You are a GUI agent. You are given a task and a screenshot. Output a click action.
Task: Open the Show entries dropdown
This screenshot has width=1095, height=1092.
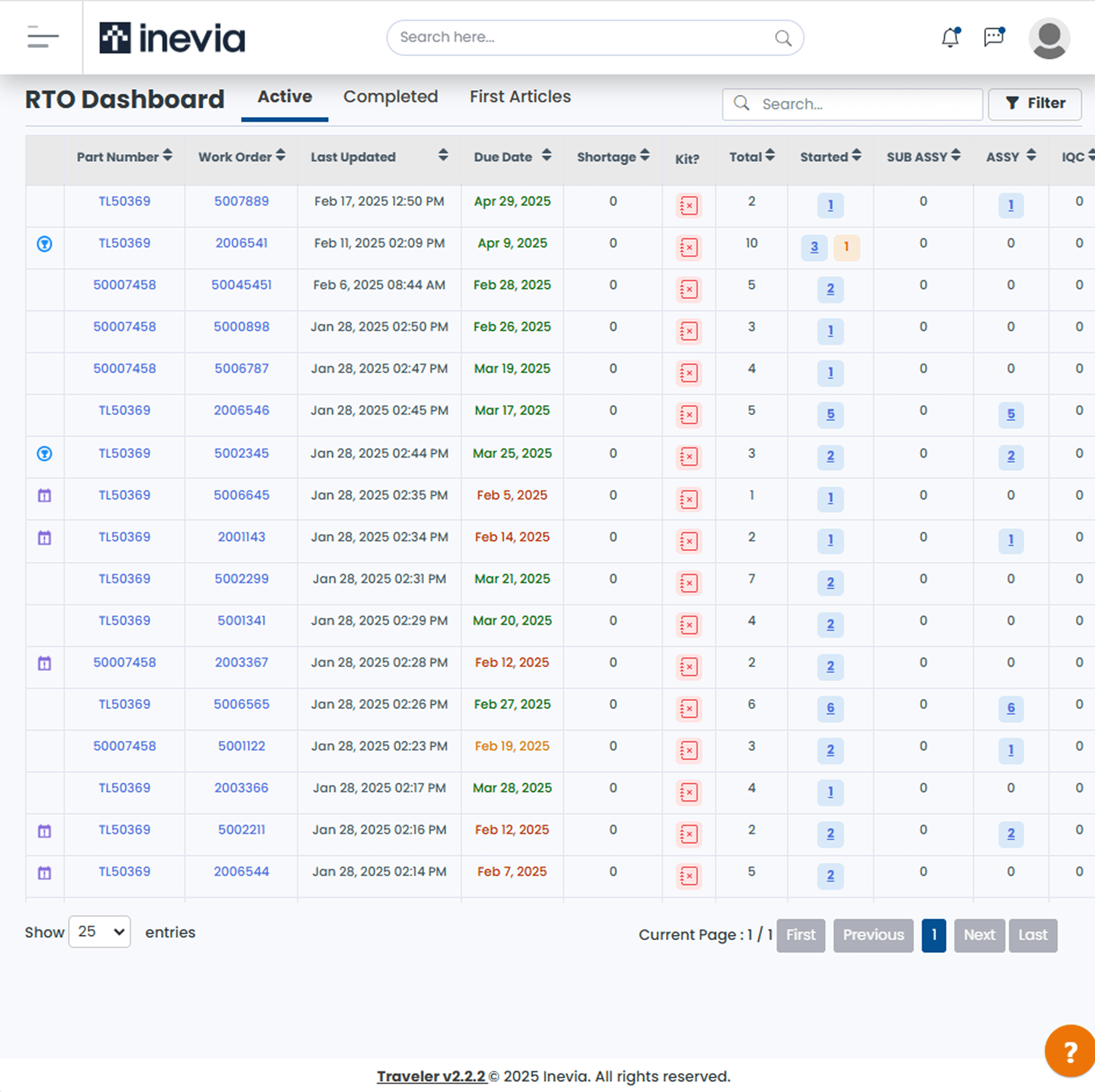pyautogui.click(x=100, y=932)
